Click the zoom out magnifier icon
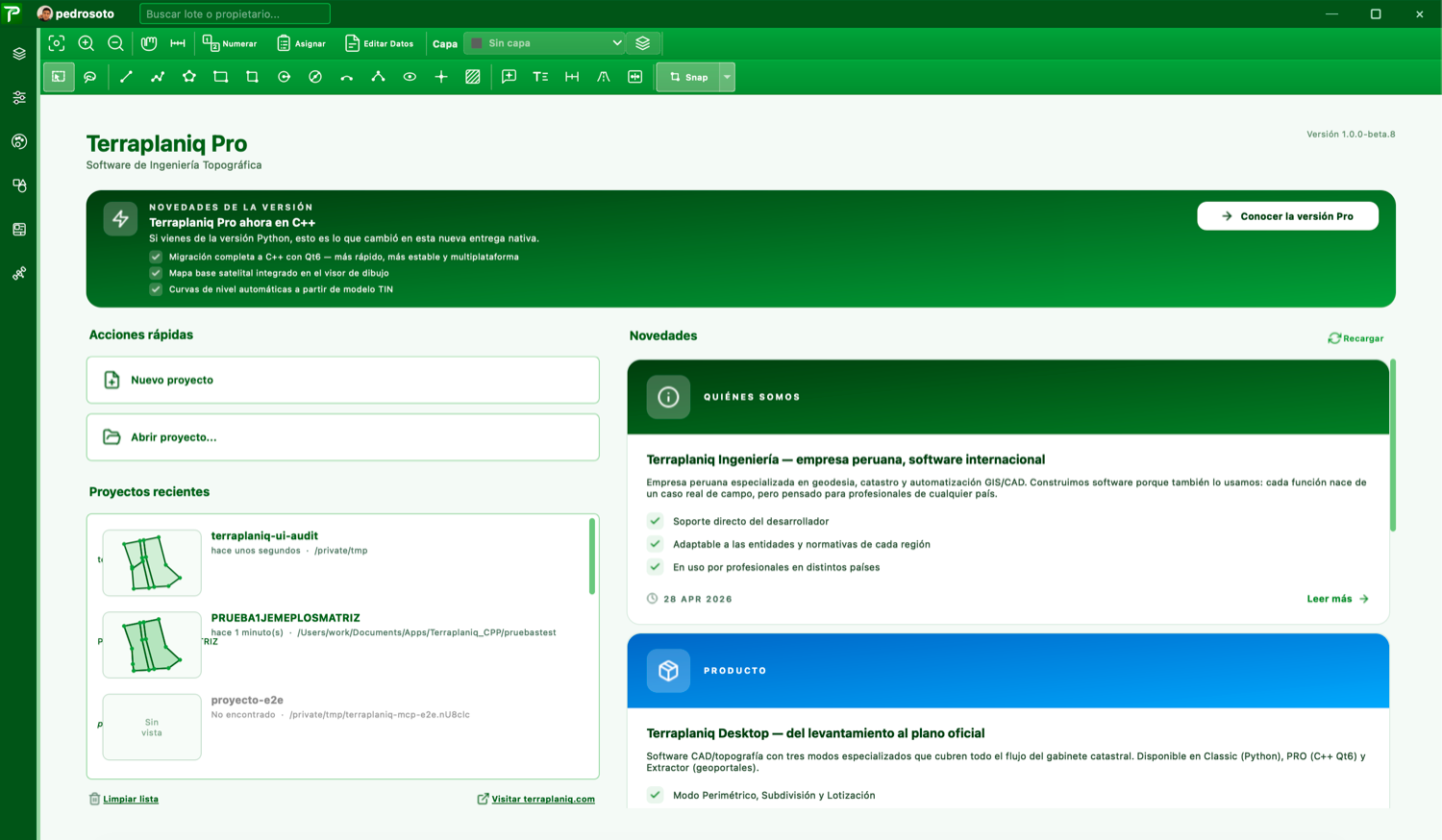Screen dimensions: 1442x840 click(x=115, y=43)
